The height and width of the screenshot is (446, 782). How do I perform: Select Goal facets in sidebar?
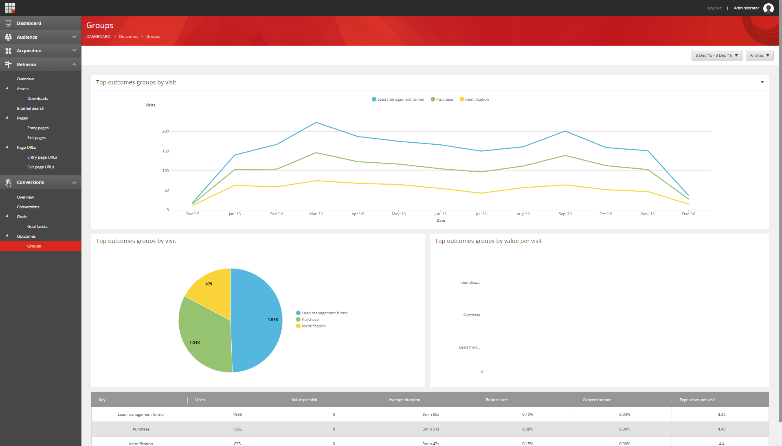click(x=37, y=226)
